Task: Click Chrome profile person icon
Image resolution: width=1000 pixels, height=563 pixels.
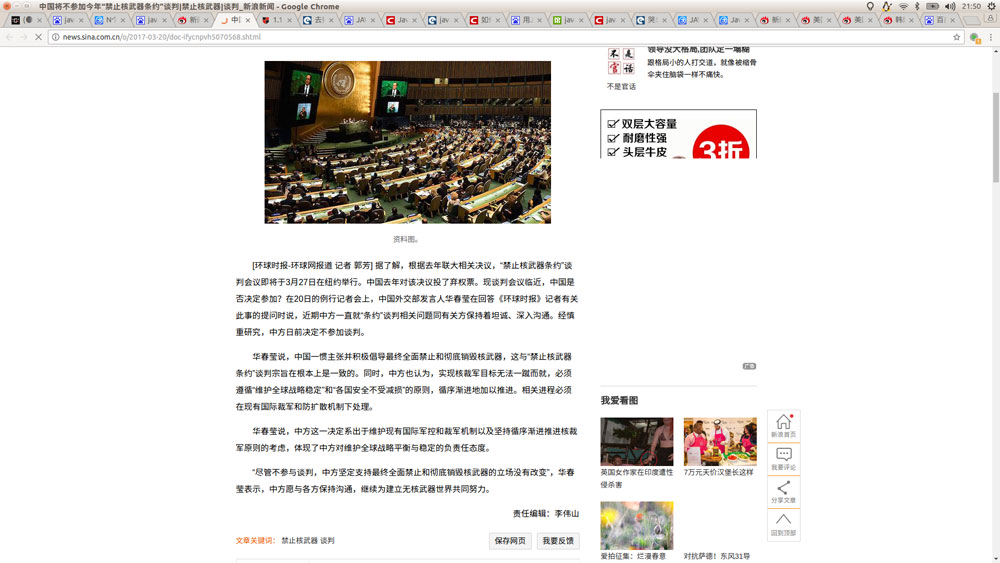Action: click(990, 18)
